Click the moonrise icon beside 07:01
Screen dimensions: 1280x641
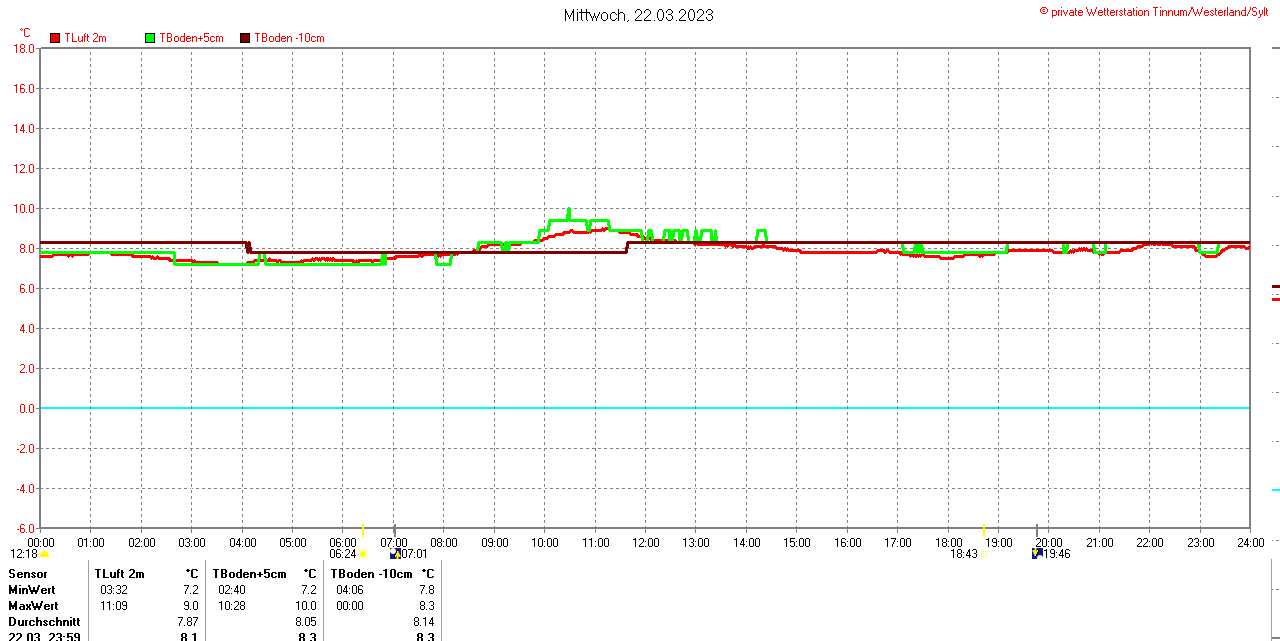pyautogui.click(x=395, y=553)
